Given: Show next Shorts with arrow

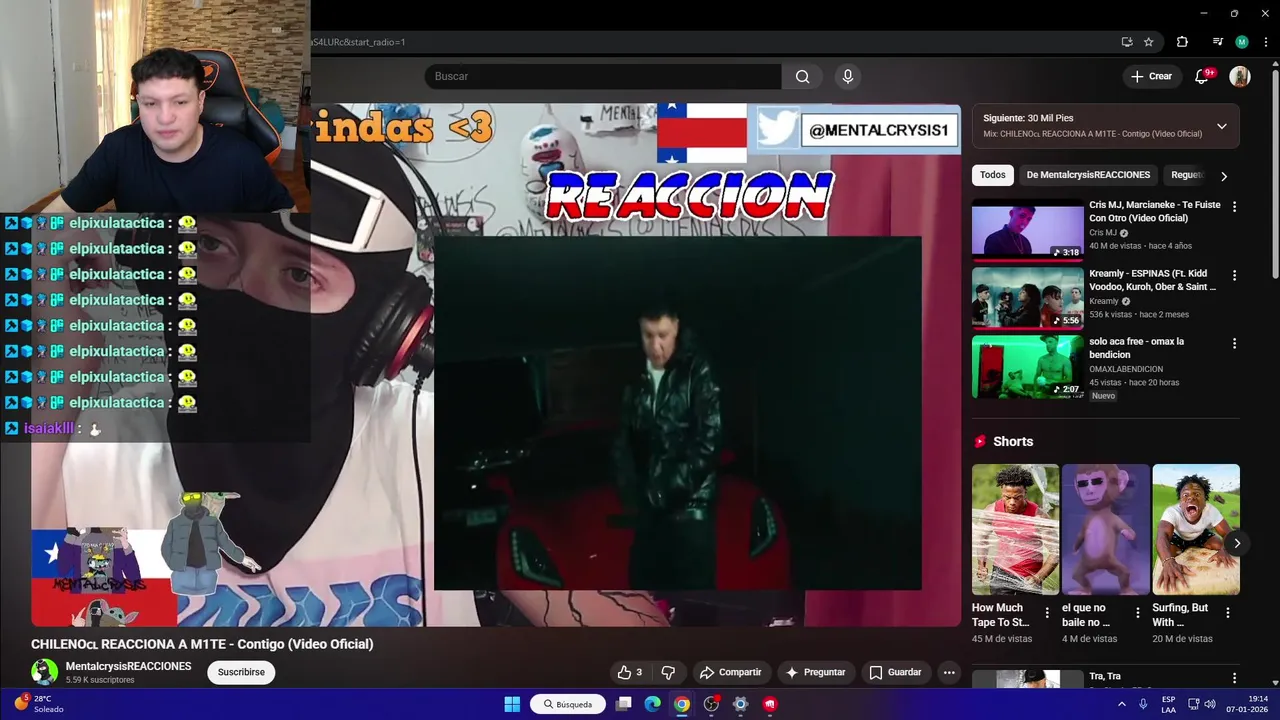Looking at the screenshot, I should (1237, 544).
